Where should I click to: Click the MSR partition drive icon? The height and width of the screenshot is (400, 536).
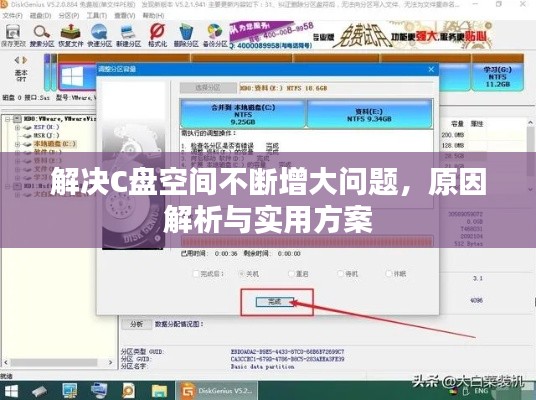pos(27,136)
